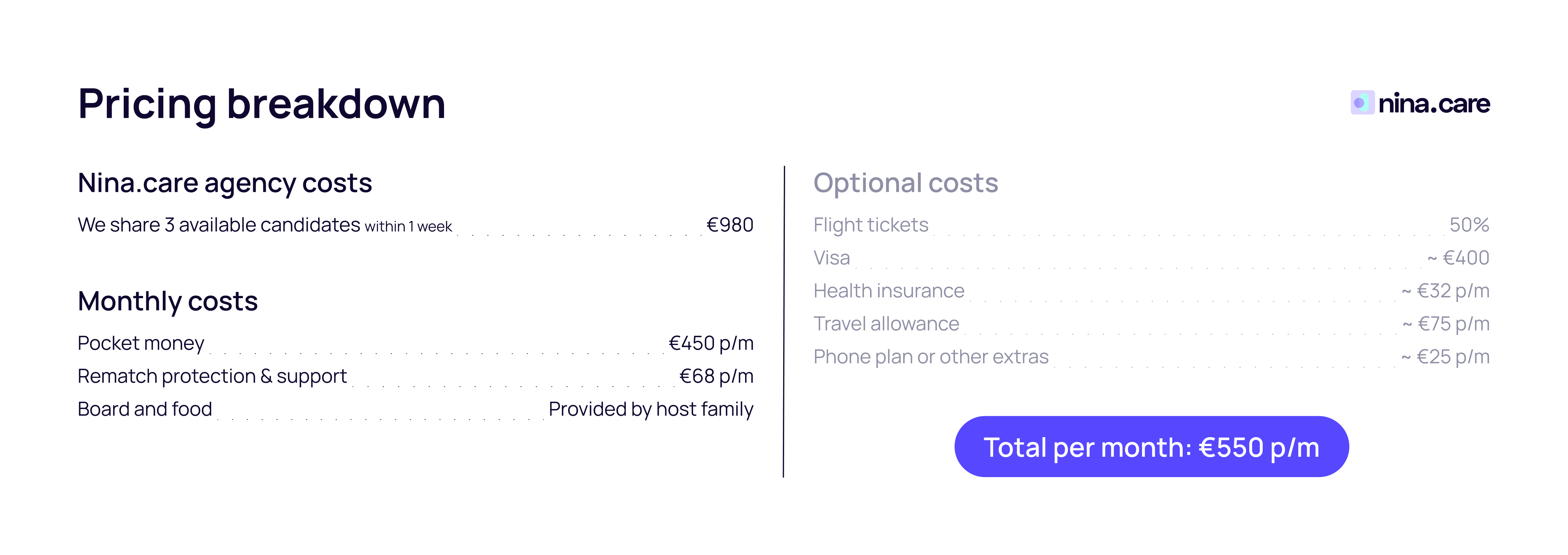Click the Pricing breakdown title
Image resolution: width=1568 pixels, height=555 pixels.
pyautogui.click(x=262, y=103)
